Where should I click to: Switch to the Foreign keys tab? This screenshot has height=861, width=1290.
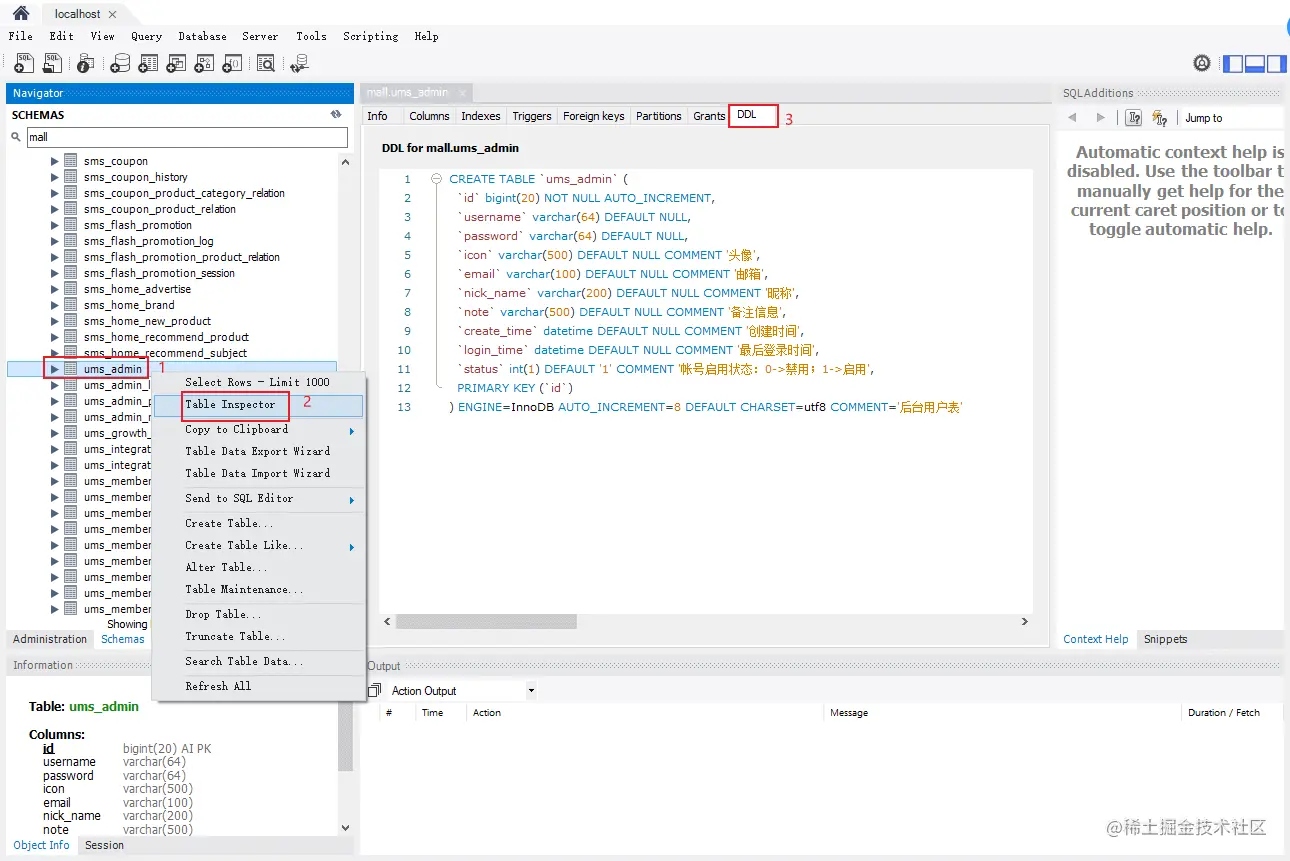click(x=594, y=116)
